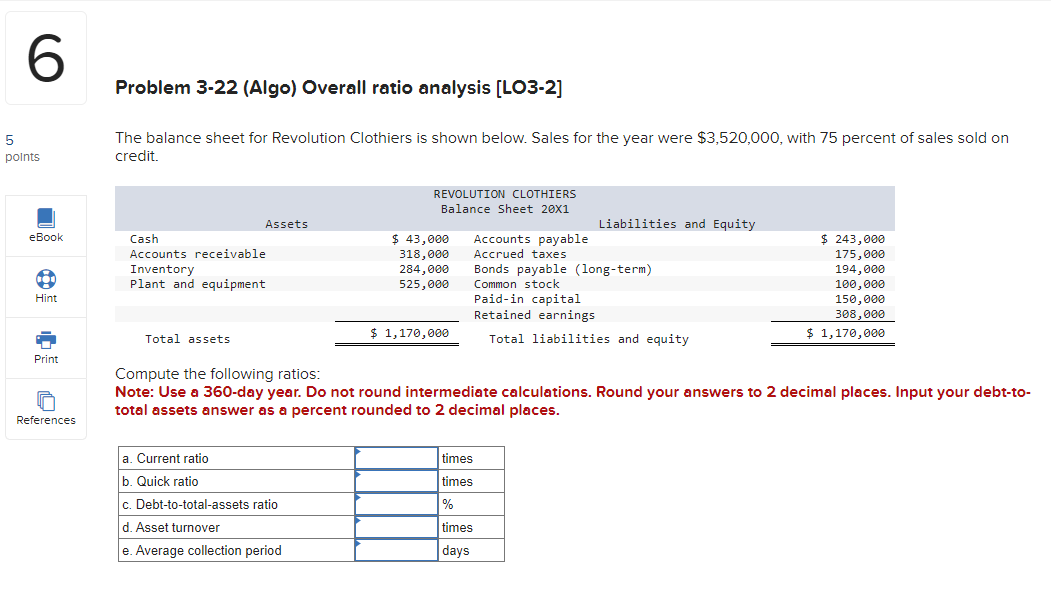
Task: Click the Quick ratio answer box
Action: pyautogui.click(x=396, y=481)
